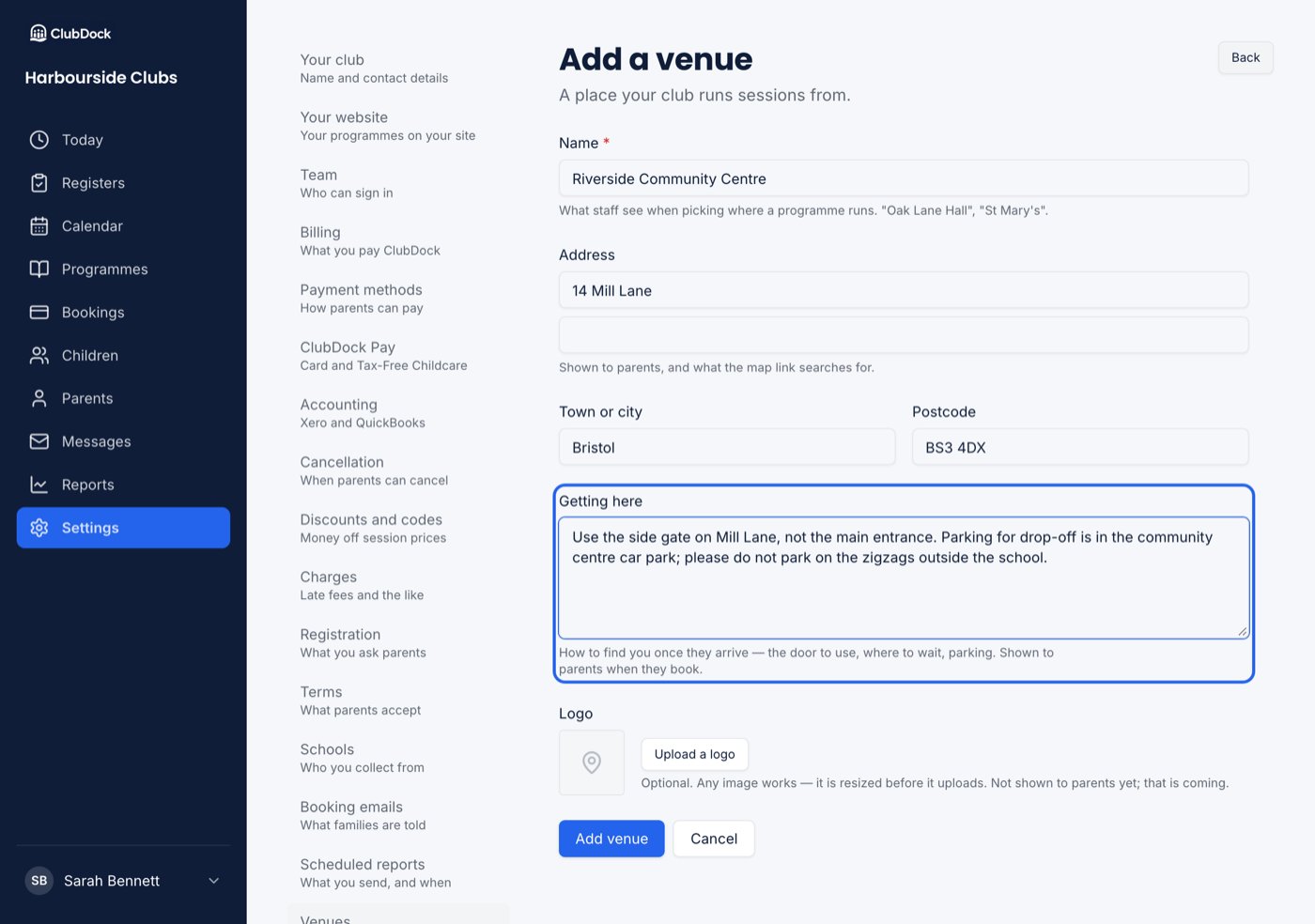Click the Children people icon

[39, 356]
